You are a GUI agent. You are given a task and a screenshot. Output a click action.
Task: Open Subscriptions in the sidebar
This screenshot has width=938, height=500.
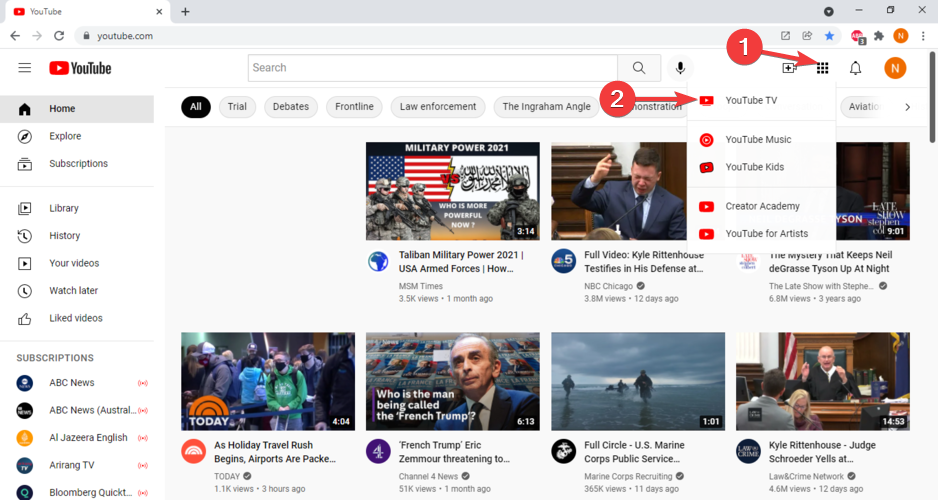78,164
